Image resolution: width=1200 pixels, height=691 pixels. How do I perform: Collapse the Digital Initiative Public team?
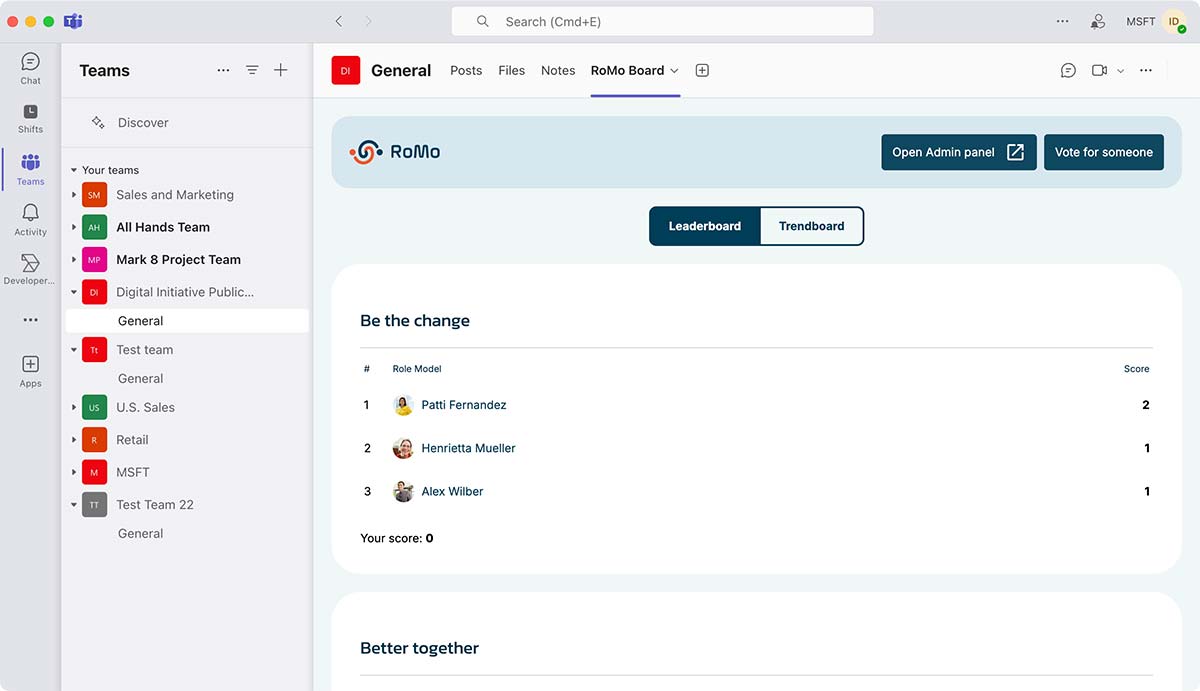point(74,292)
